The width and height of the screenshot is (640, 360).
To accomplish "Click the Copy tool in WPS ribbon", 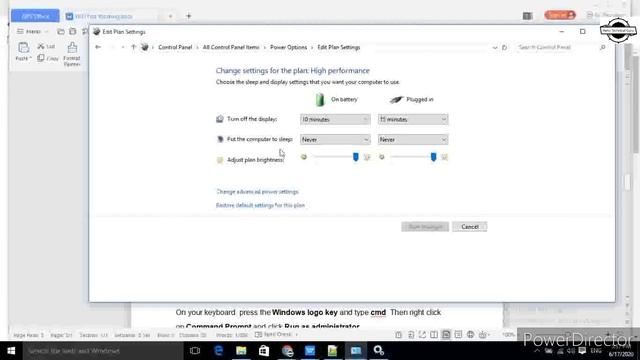I will click(x=48, y=58).
